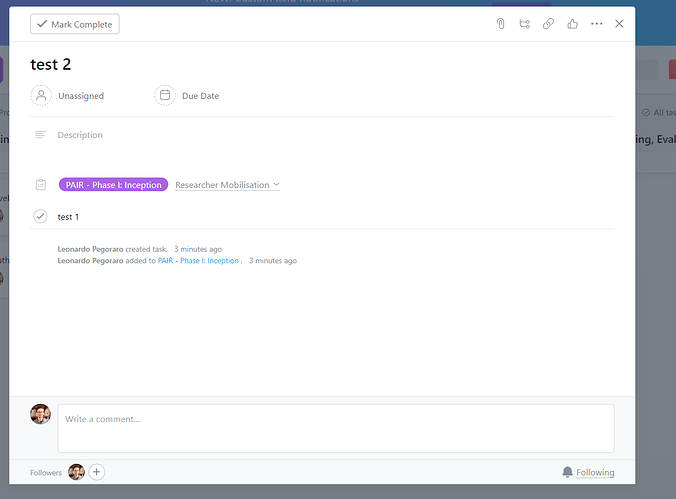
Task: Click the follower avatar next to Followers
Action: pos(76,472)
